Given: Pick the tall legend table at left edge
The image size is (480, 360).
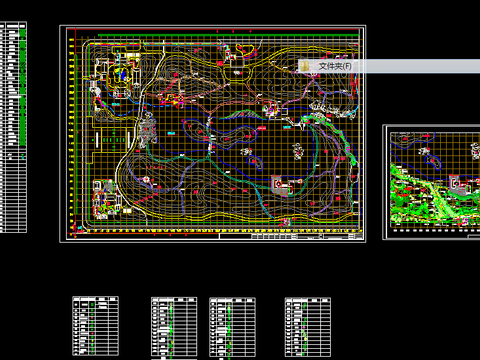Looking at the screenshot, I should [x=13, y=127].
